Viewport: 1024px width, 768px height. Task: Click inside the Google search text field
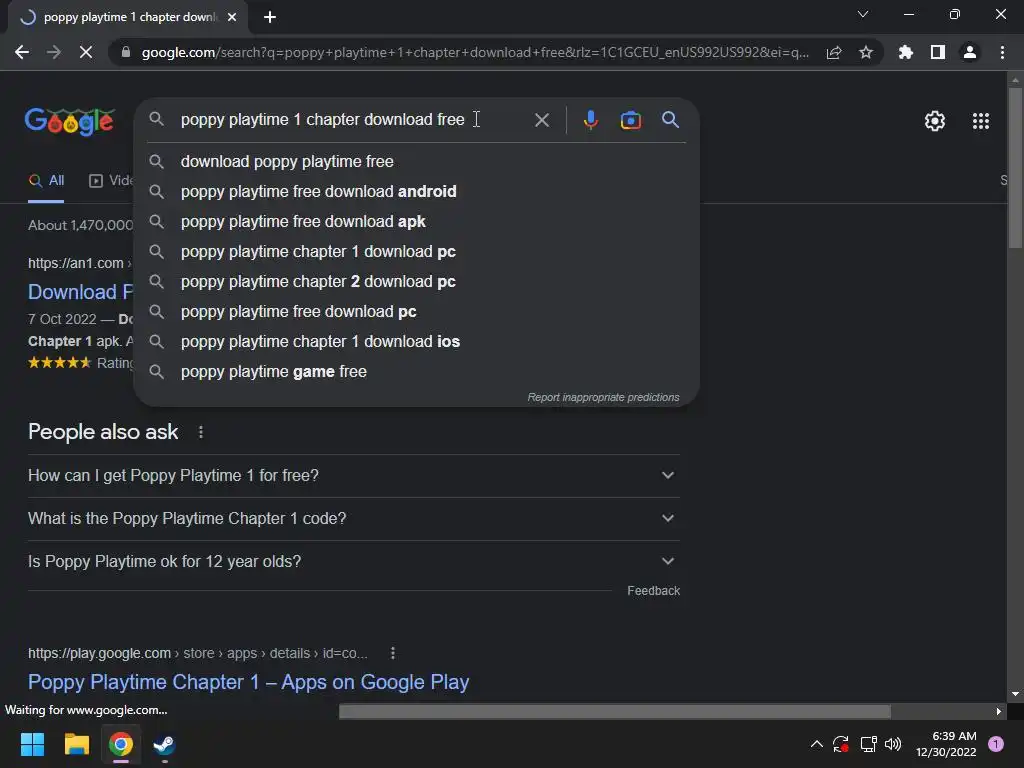click(x=353, y=120)
